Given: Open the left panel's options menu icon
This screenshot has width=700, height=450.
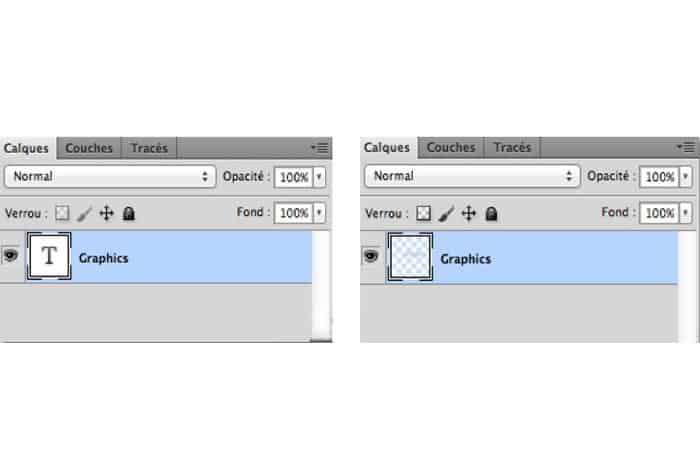Looking at the screenshot, I should click(319, 147).
